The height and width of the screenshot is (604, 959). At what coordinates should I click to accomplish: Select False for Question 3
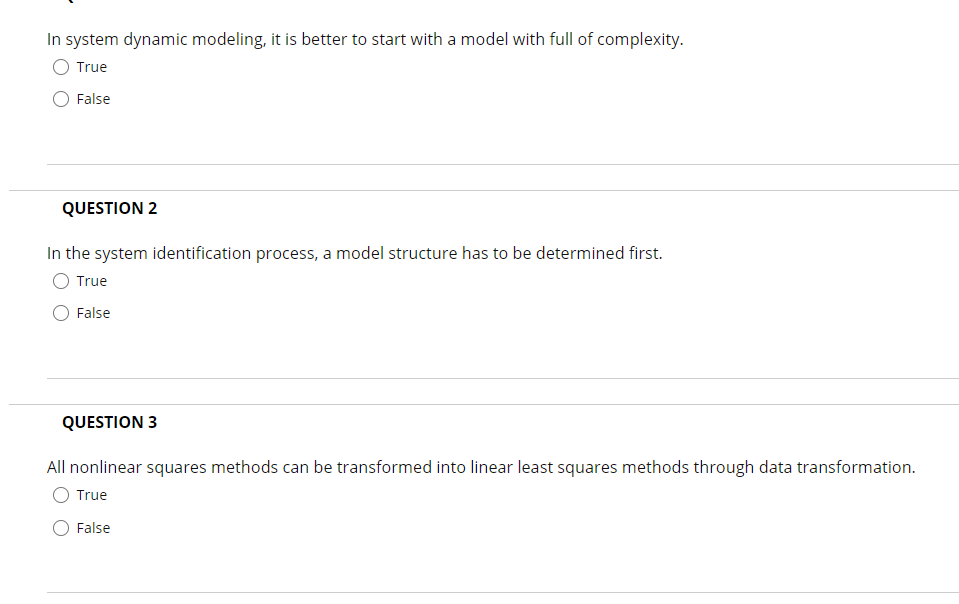(x=61, y=528)
